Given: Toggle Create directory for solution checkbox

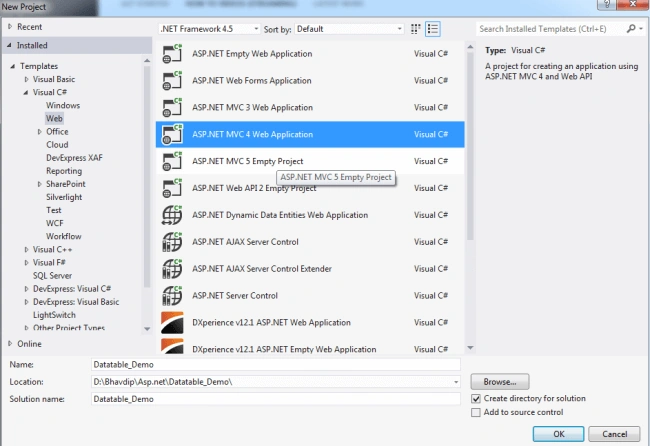Looking at the screenshot, I should 476,399.
